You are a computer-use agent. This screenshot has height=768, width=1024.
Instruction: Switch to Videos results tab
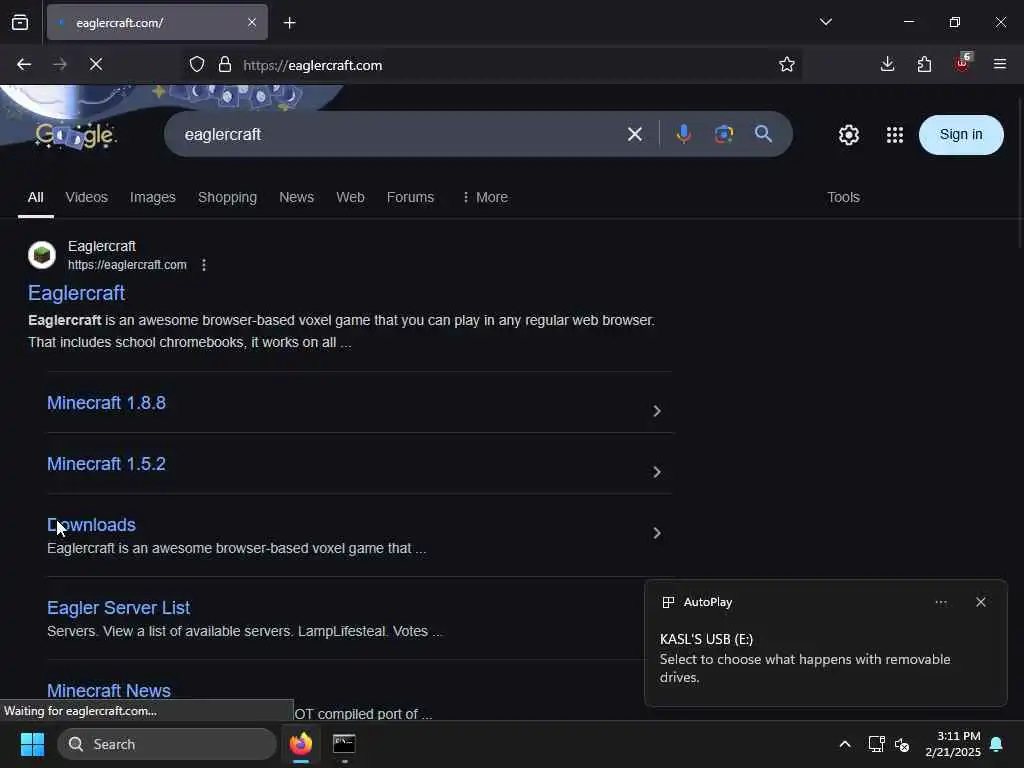click(86, 197)
